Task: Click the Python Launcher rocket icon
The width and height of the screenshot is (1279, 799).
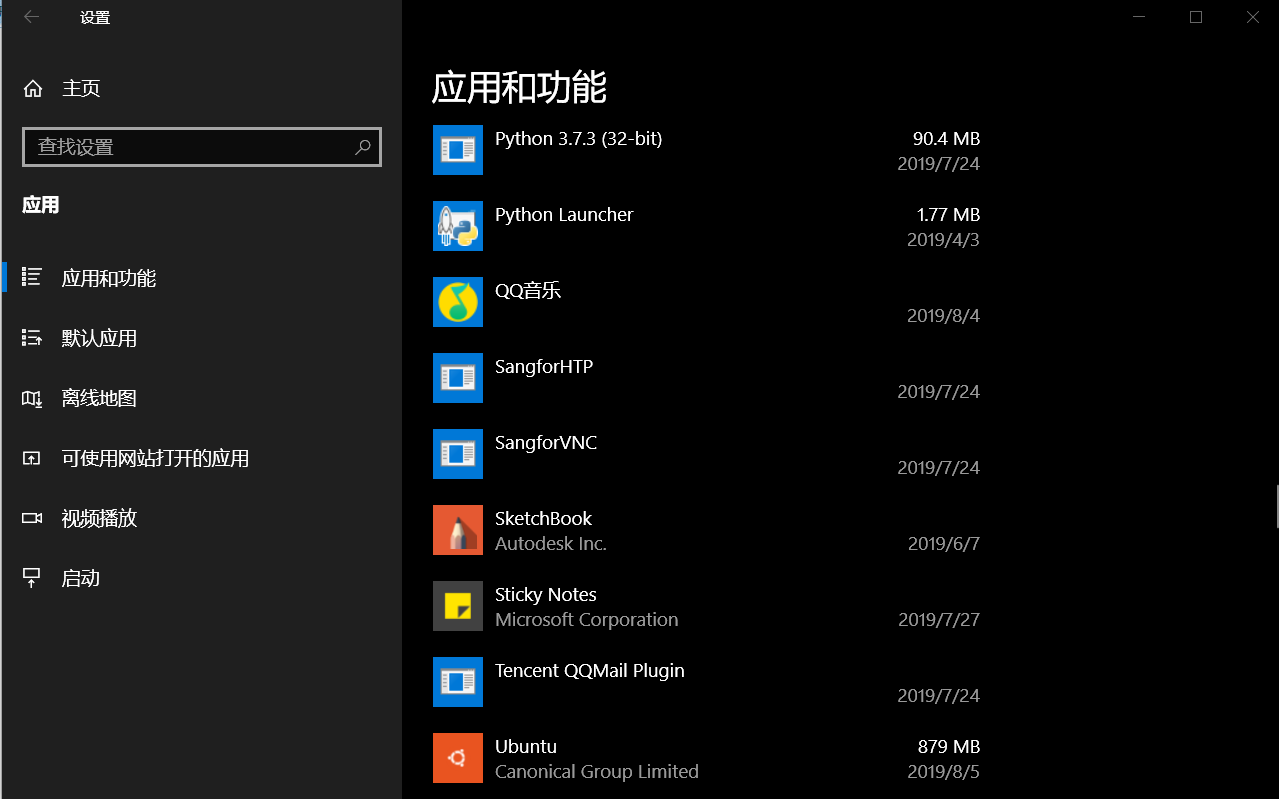Action: pos(458,226)
